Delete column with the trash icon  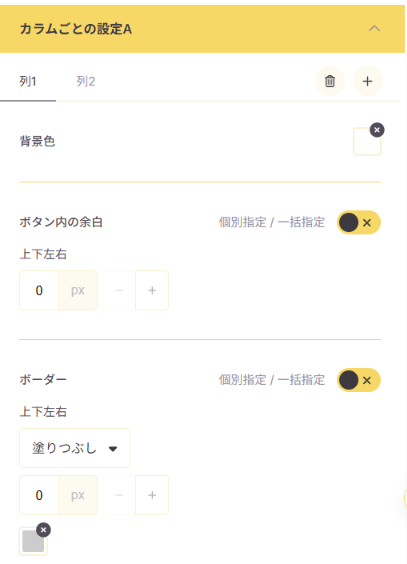[330, 81]
